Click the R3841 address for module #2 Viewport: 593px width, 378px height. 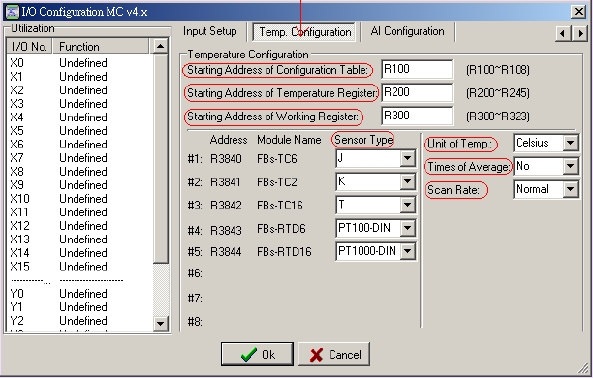pyautogui.click(x=226, y=182)
